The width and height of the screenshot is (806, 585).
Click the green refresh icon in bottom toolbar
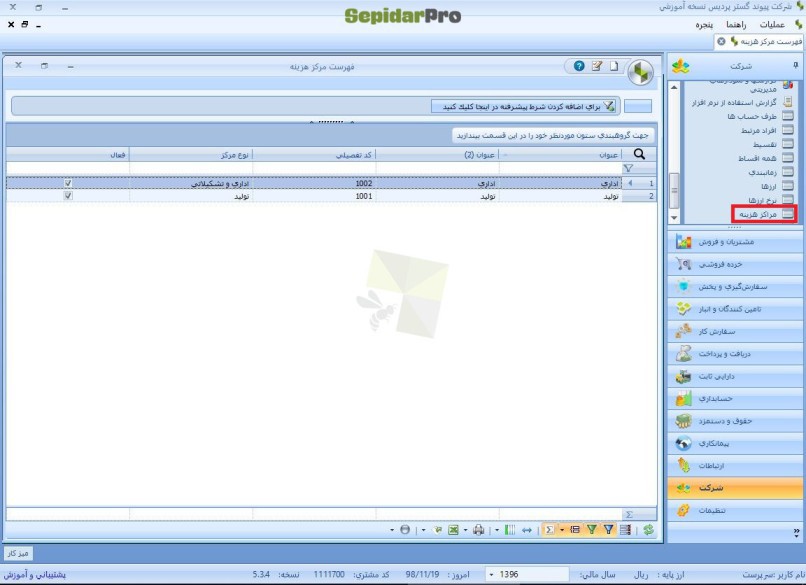[648, 529]
